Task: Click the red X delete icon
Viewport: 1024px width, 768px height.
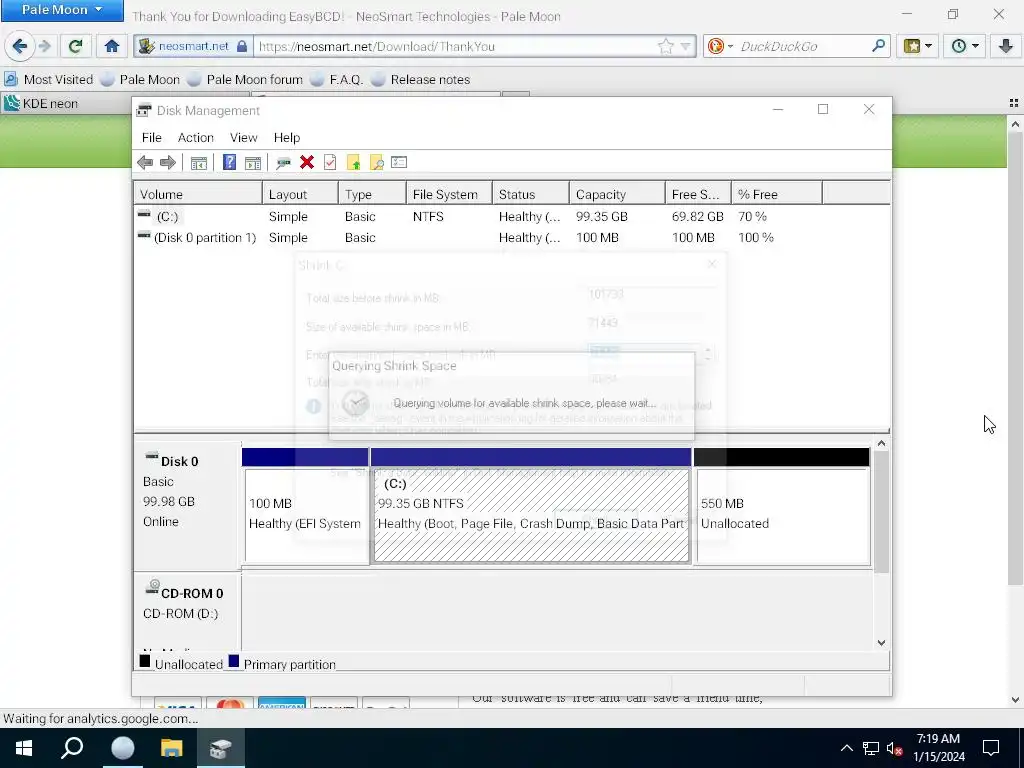Action: (x=307, y=163)
